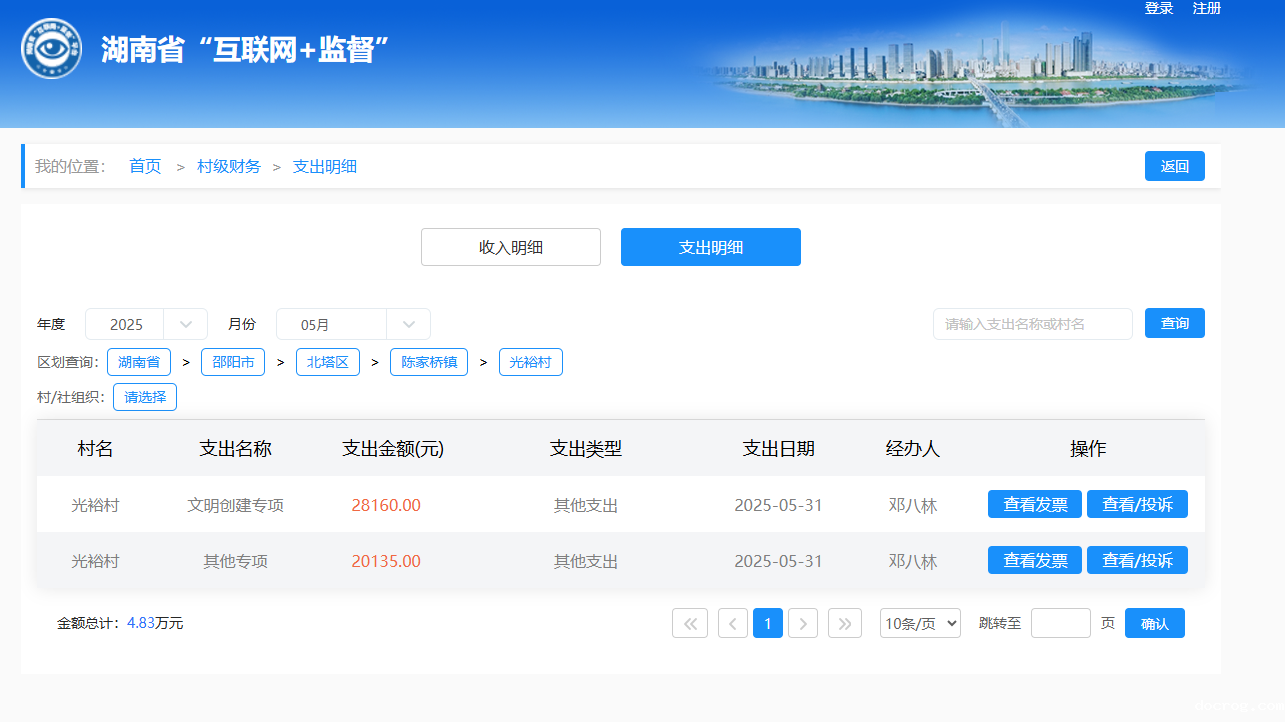Click the next page arrow

pos(803,623)
